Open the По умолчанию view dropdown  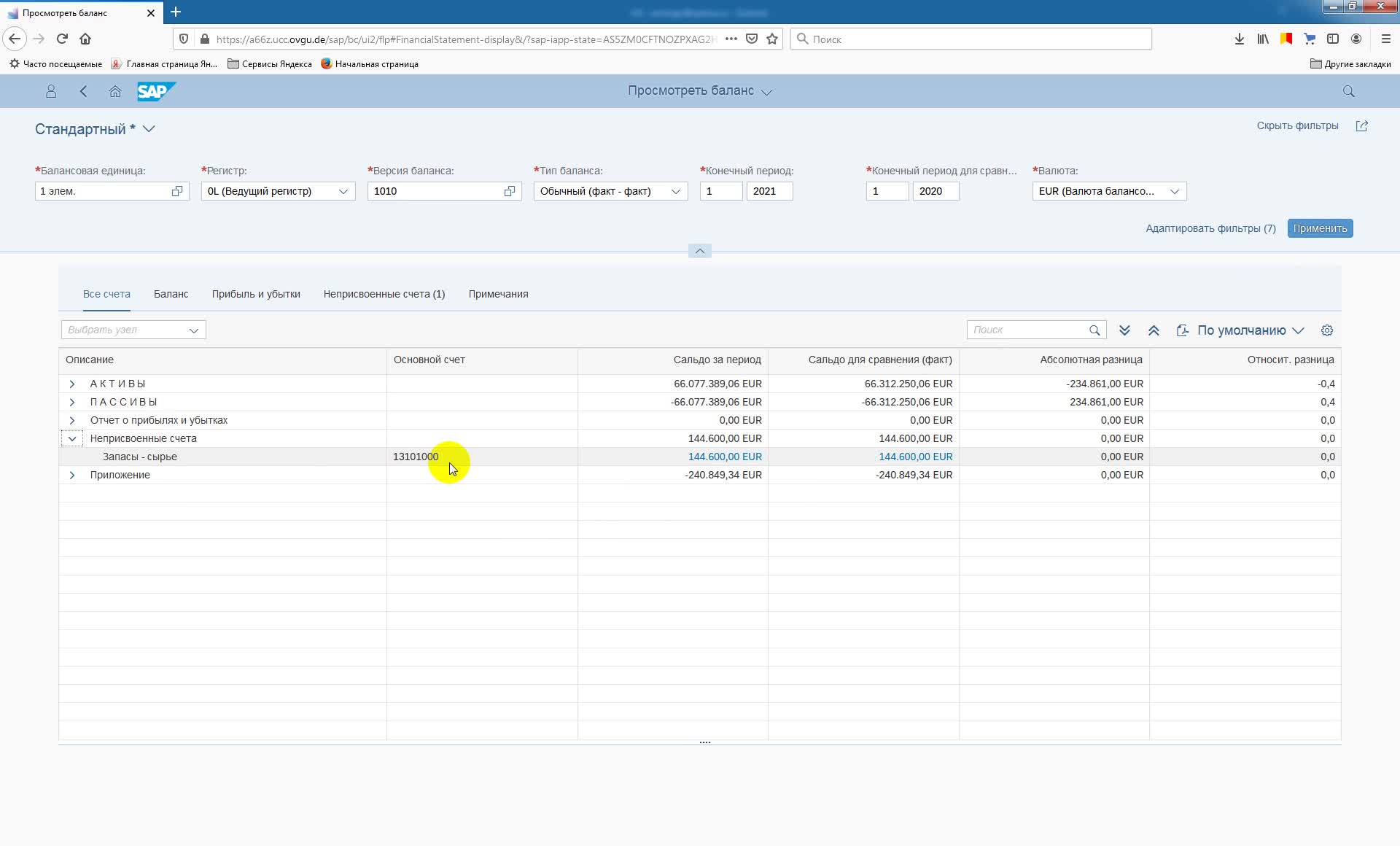(x=1251, y=330)
